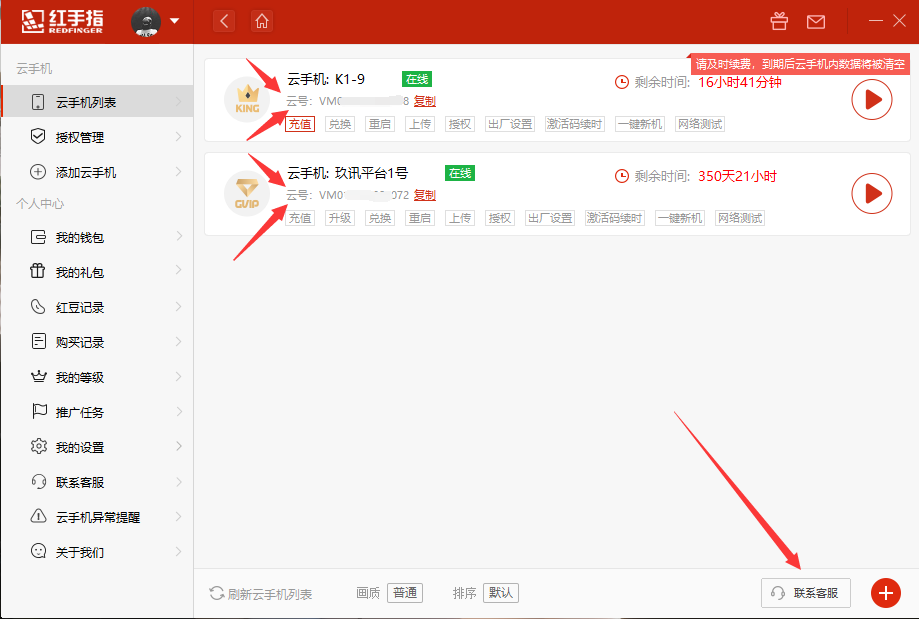Screen dimensions: 919x619
Task: Click 充值 for the K1-9 phone
Action: click(300, 124)
